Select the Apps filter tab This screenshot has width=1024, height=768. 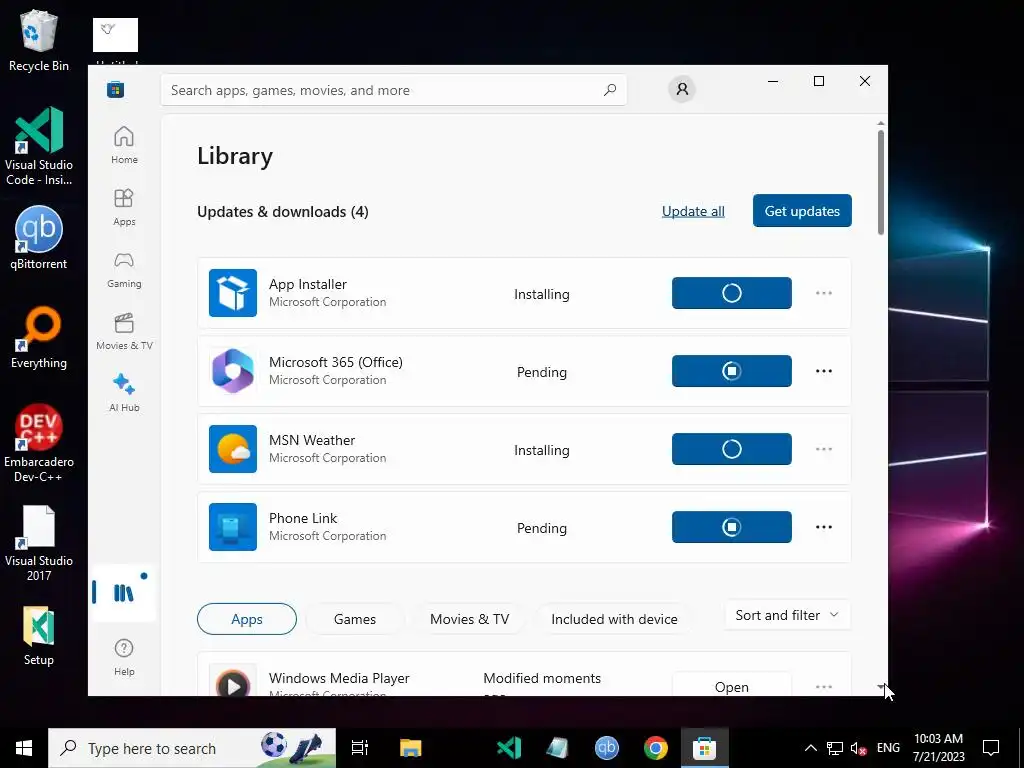[247, 619]
